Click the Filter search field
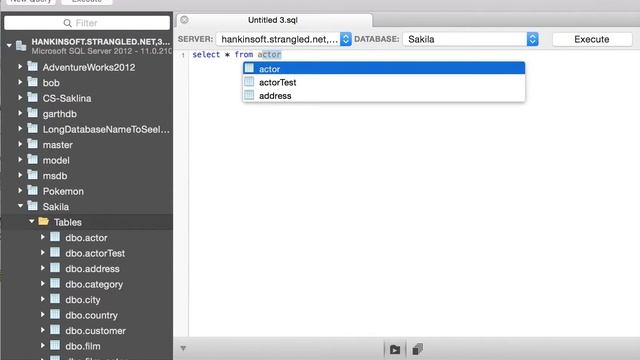640x360 pixels. (x=87, y=23)
